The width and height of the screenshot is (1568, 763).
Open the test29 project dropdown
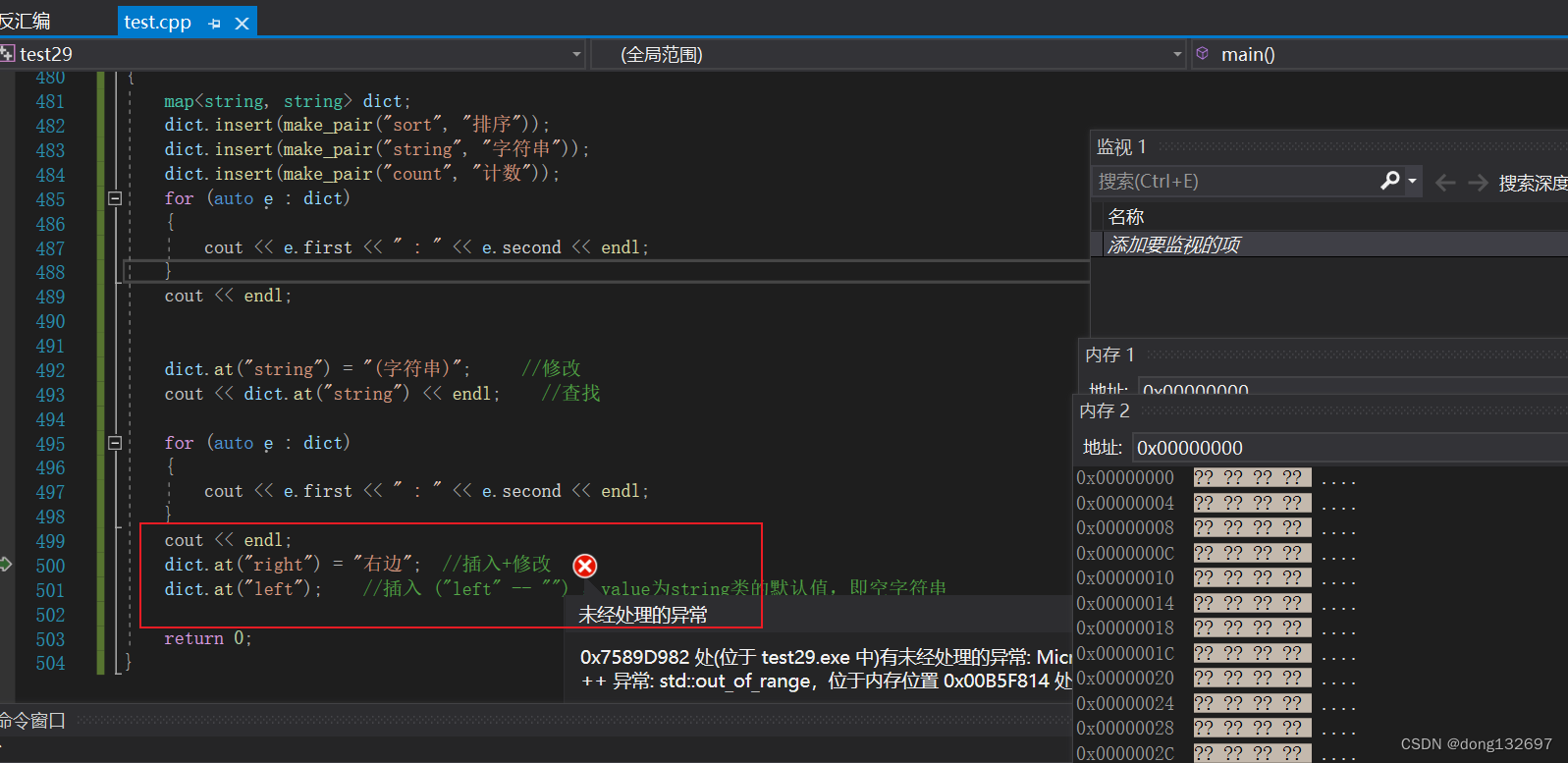(576, 54)
